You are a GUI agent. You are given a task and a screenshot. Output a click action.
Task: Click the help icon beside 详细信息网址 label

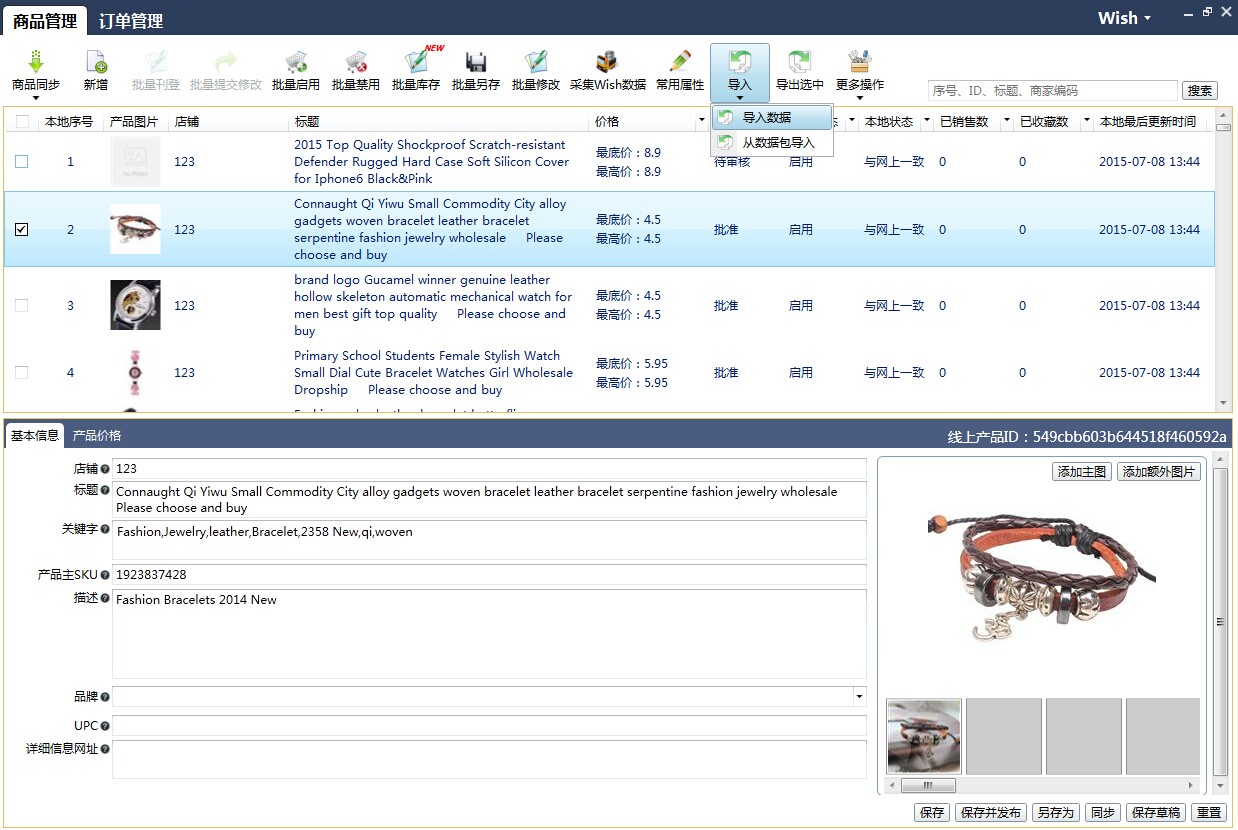pyautogui.click(x=105, y=748)
